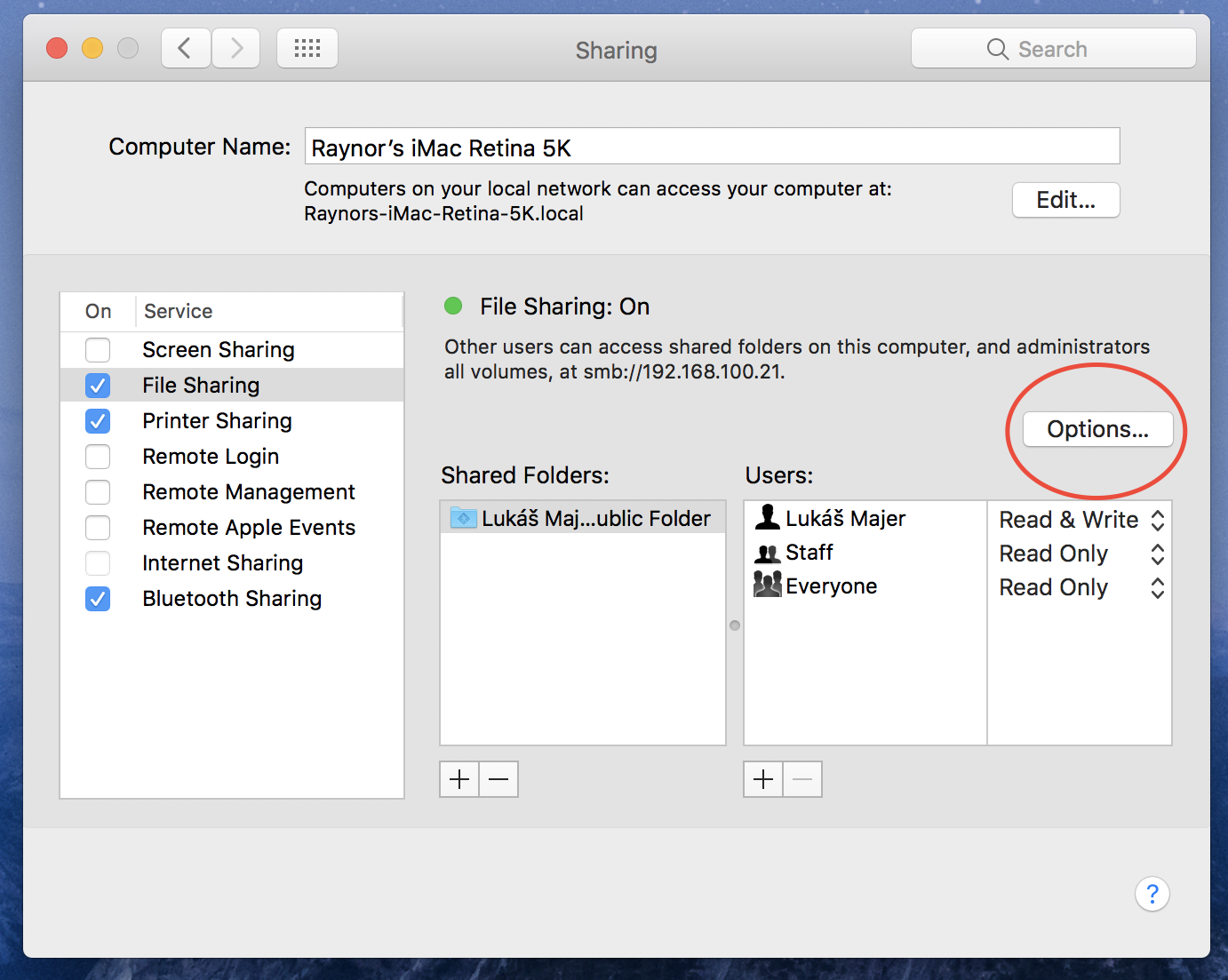Select Bluetooth Sharing service row
The width and height of the screenshot is (1228, 980).
coord(232,599)
